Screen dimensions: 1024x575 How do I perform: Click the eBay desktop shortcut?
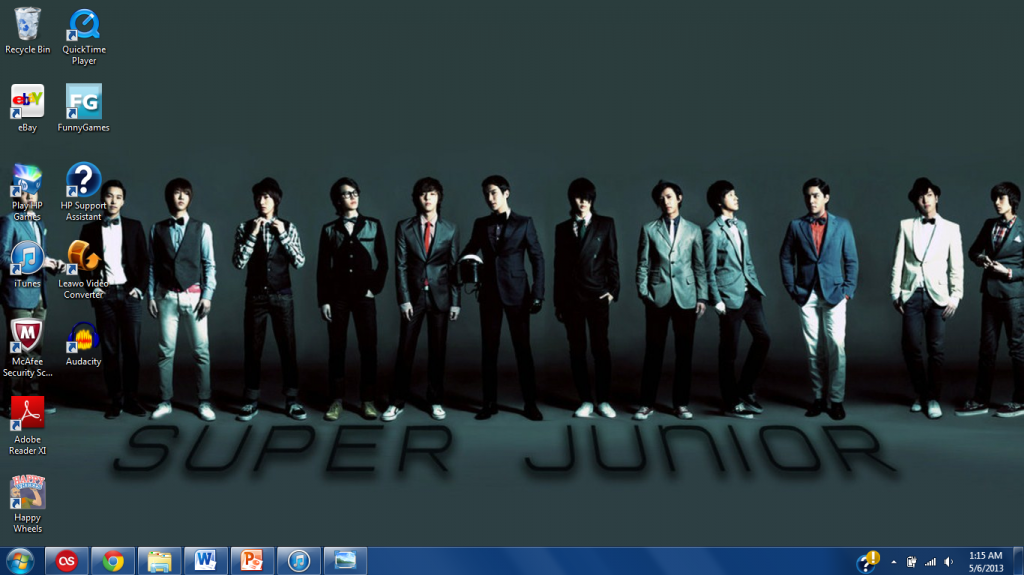[27, 108]
